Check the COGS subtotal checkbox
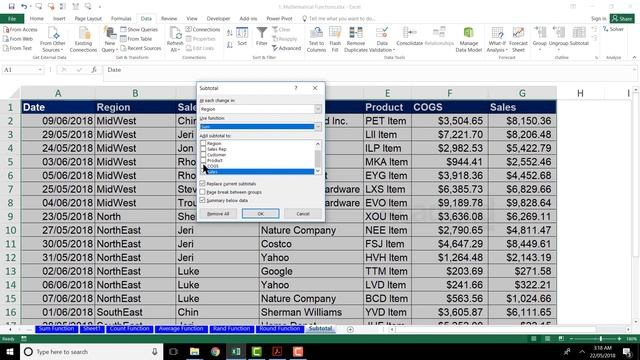The width and height of the screenshot is (640, 360). coord(203,166)
